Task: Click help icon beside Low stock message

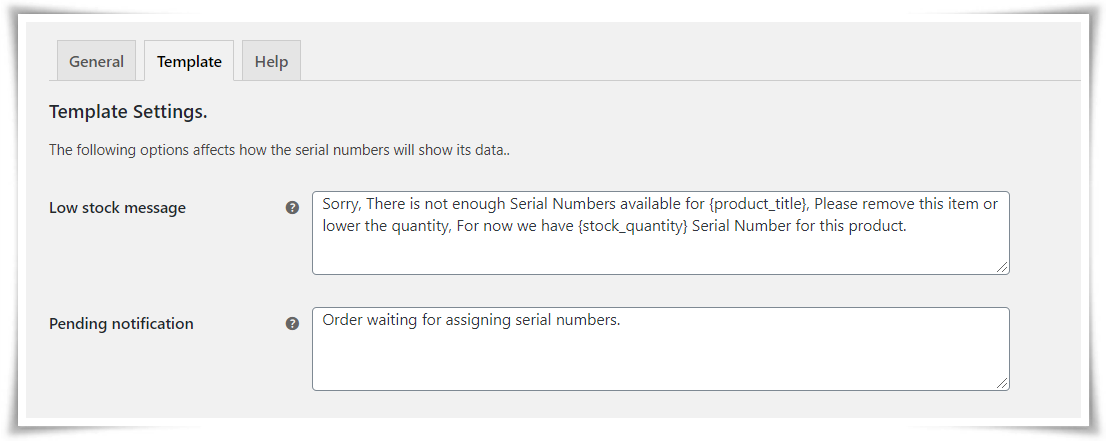Action: pyautogui.click(x=292, y=208)
